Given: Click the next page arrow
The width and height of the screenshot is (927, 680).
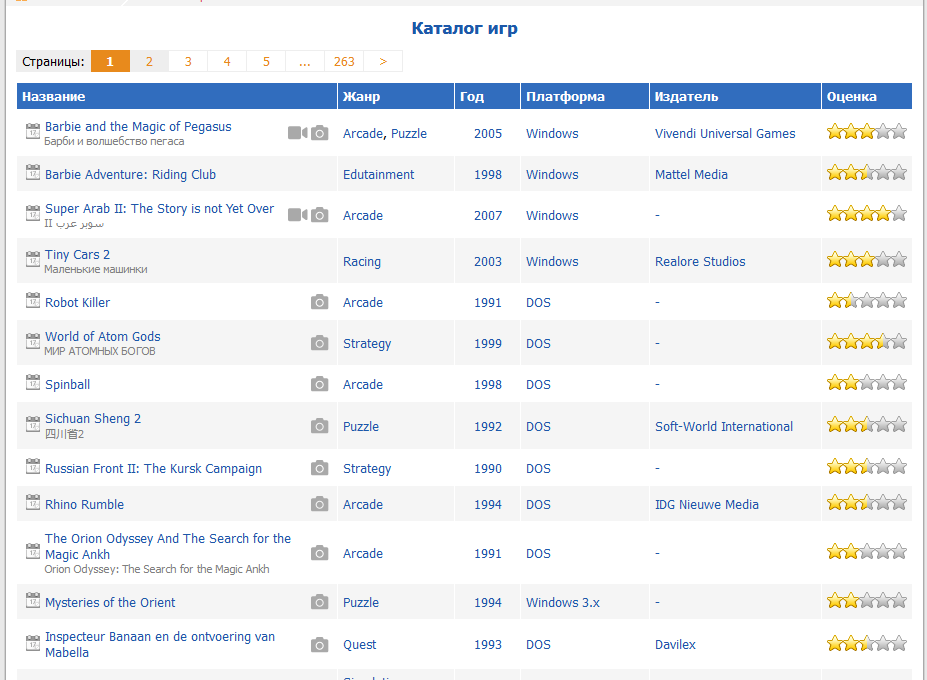Looking at the screenshot, I should pyautogui.click(x=383, y=61).
